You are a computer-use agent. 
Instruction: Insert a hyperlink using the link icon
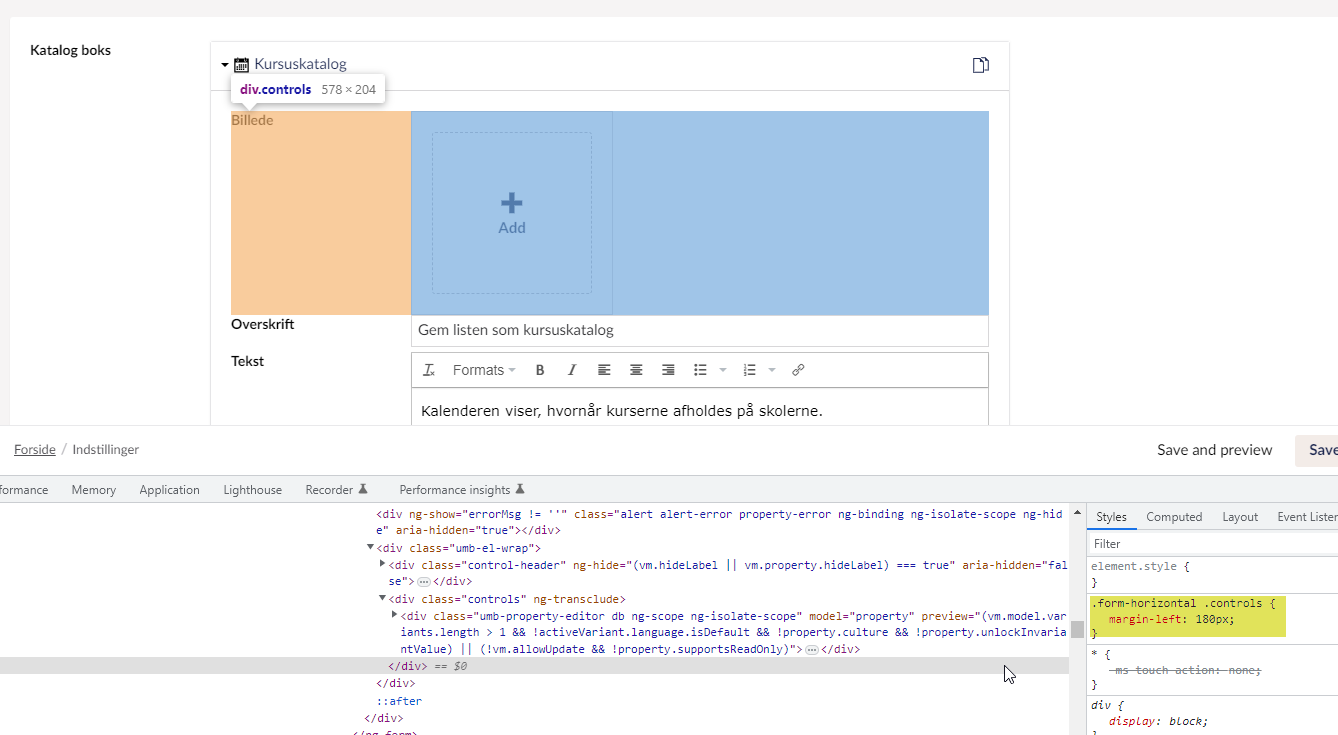798,369
